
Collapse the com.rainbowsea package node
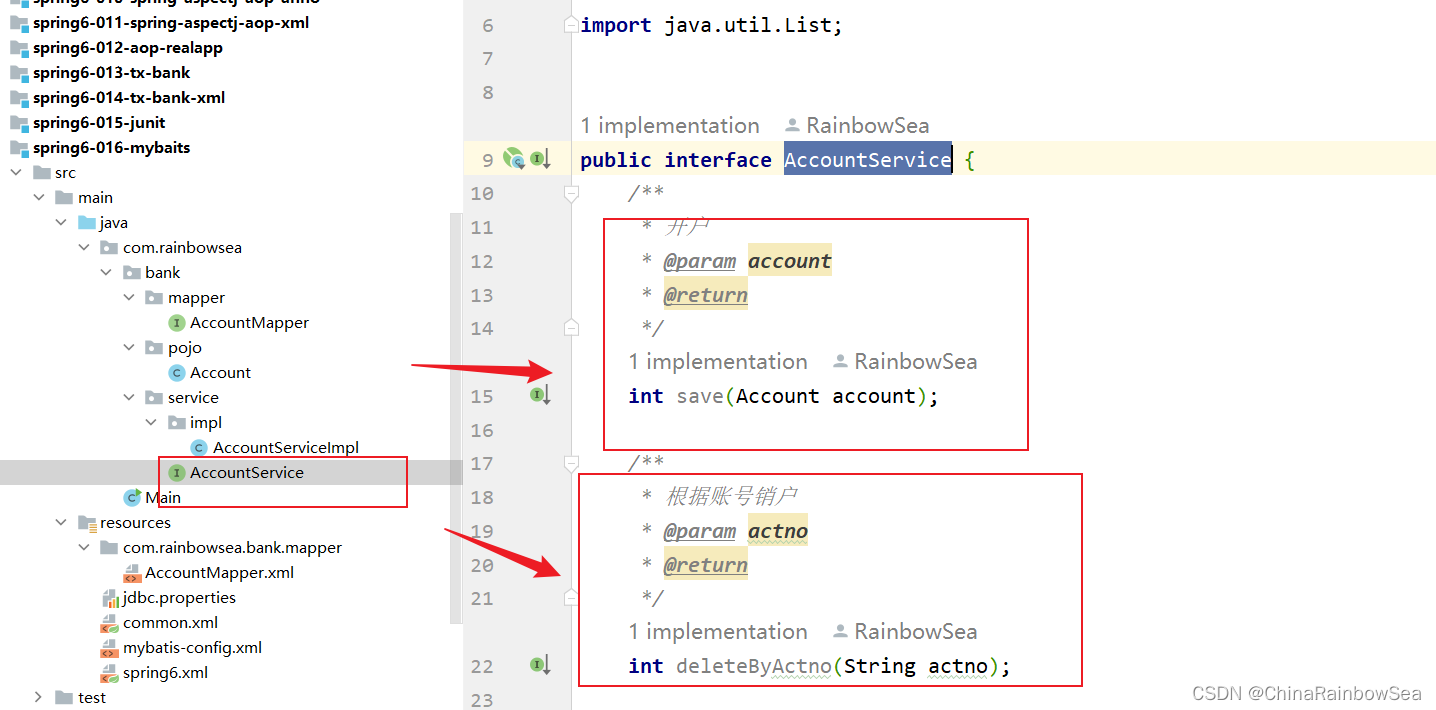(85, 248)
